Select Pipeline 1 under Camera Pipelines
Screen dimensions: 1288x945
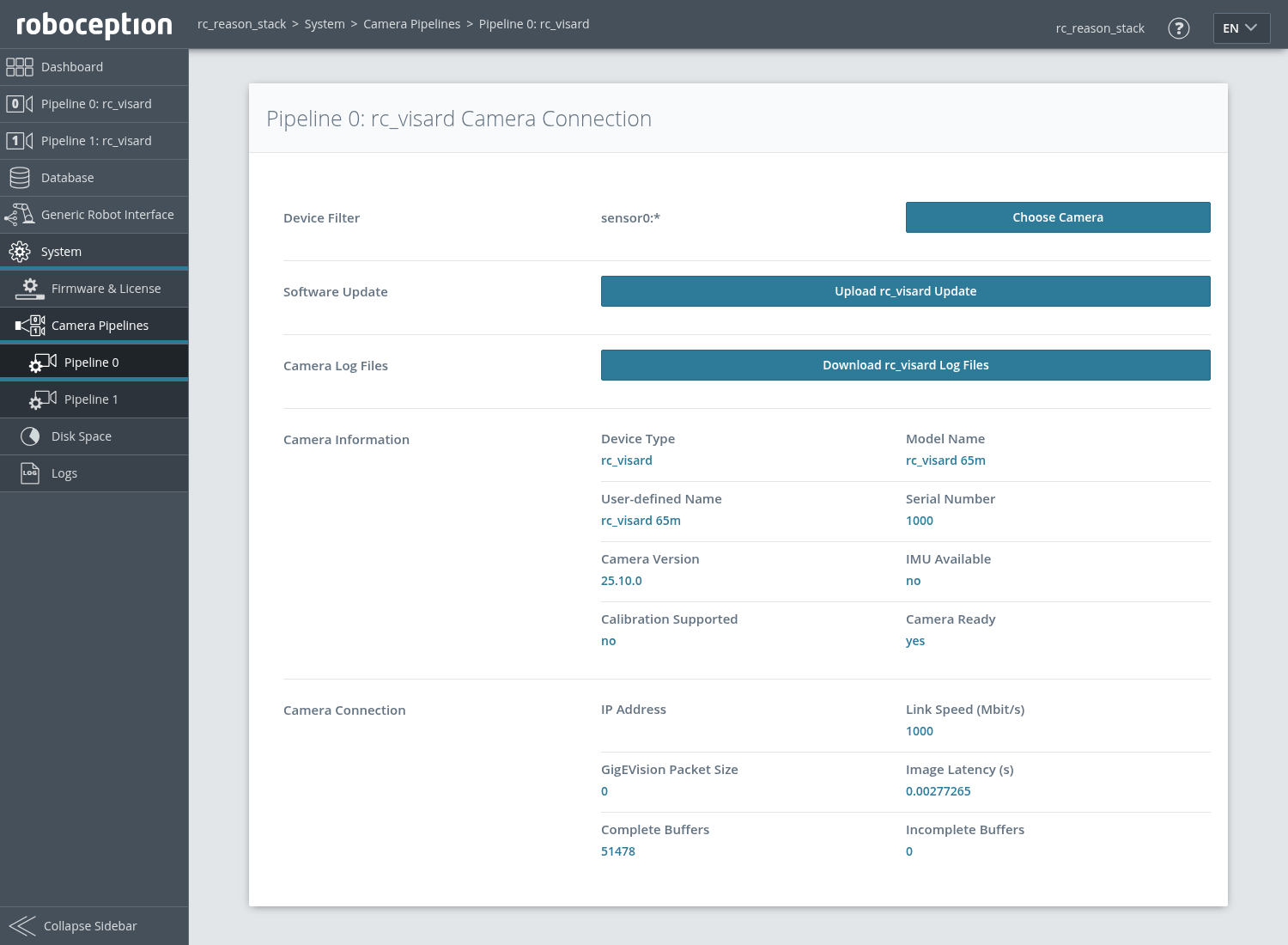tap(90, 399)
